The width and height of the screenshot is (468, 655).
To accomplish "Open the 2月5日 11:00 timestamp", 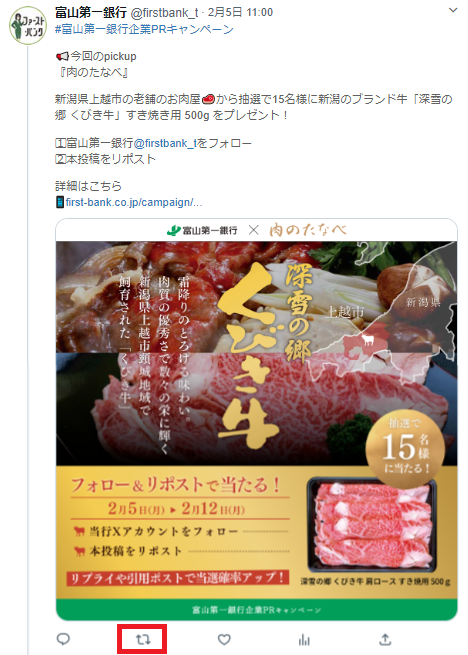I will (x=240, y=13).
